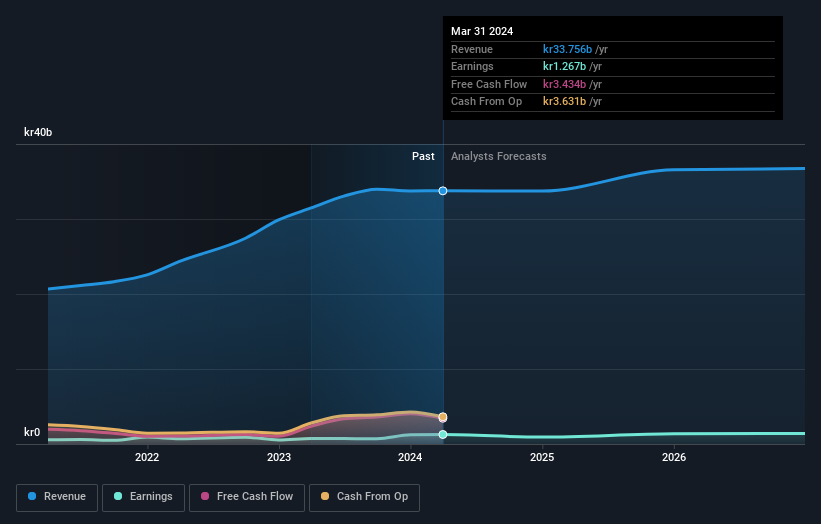Click the Mar 31 2024 tooltip date
The height and width of the screenshot is (524, 821).
click(482, 31)
